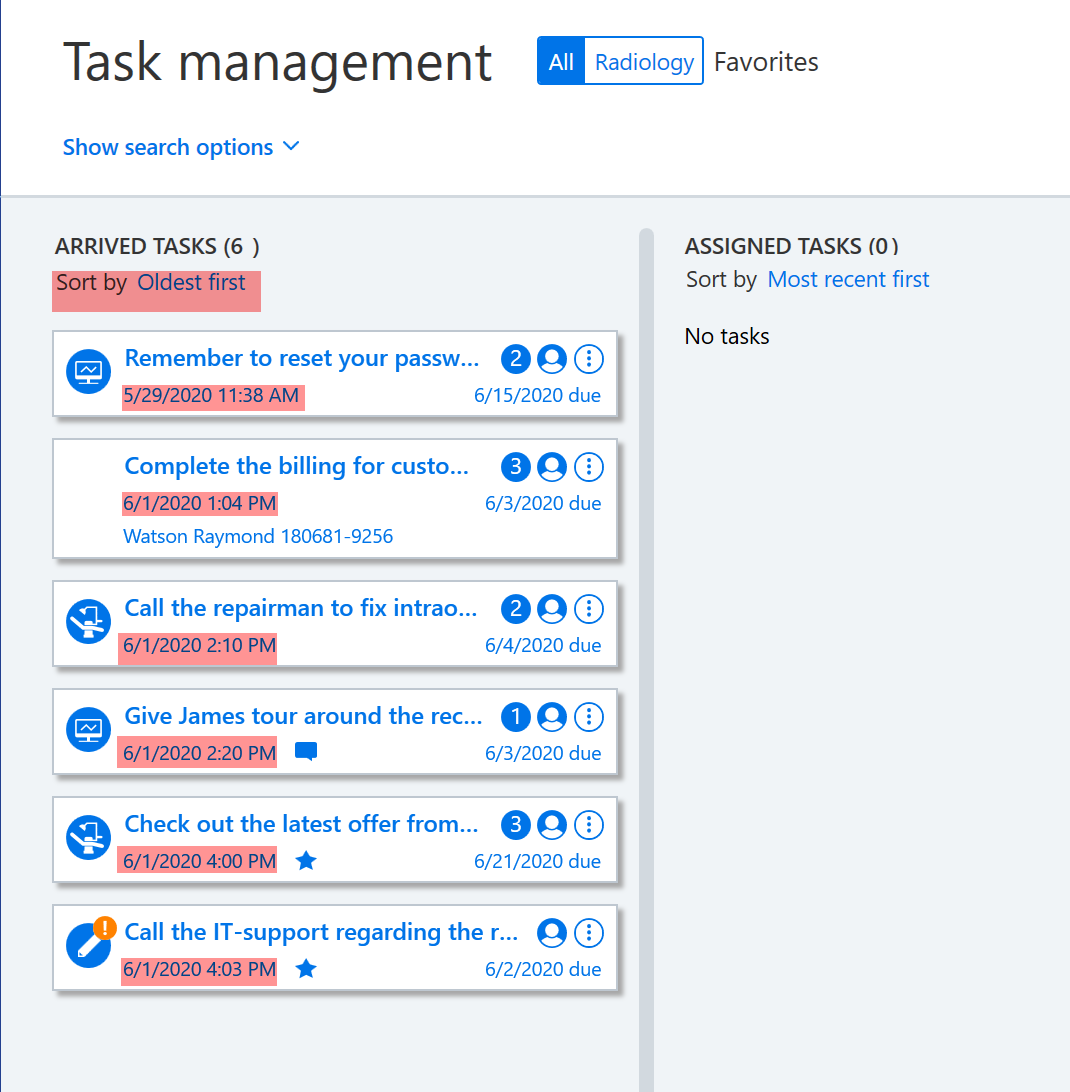Click the '6/4/2020 due' date text
The width and height of the screenshot is (1070, 1092).
tap(543, 645)
